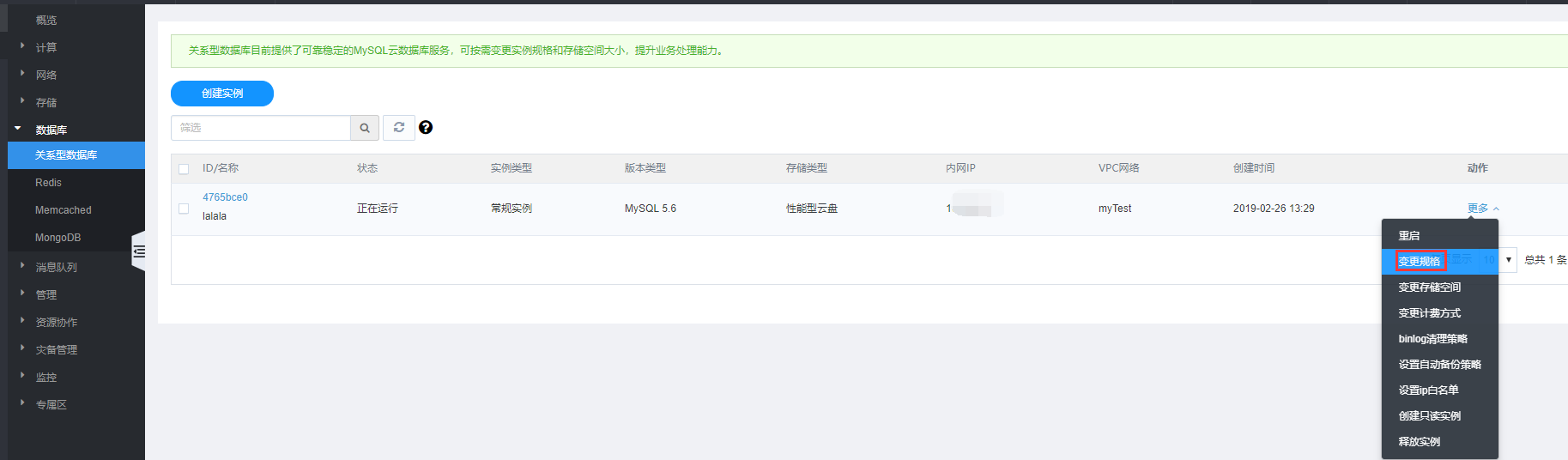Select 重启 from the actions menu
The width and height of the screenshot is (1568, 460).
coord(1409,236)
